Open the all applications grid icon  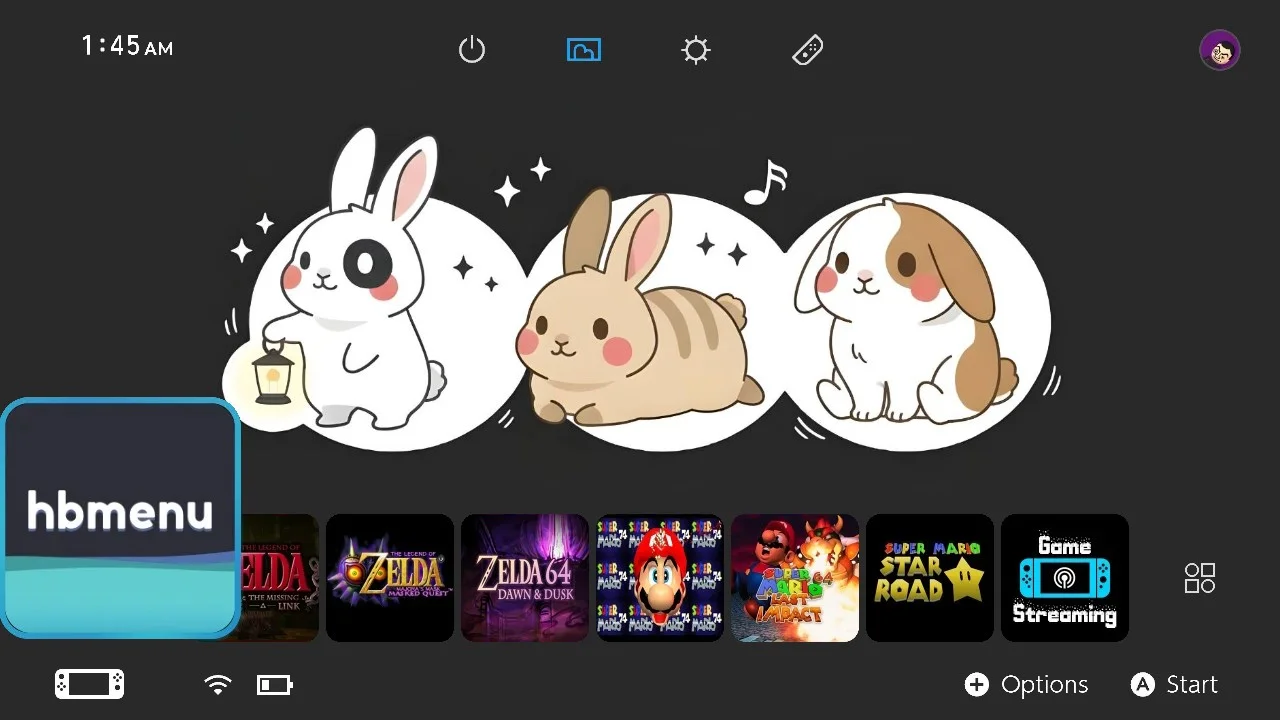[x=1200, y=578]
